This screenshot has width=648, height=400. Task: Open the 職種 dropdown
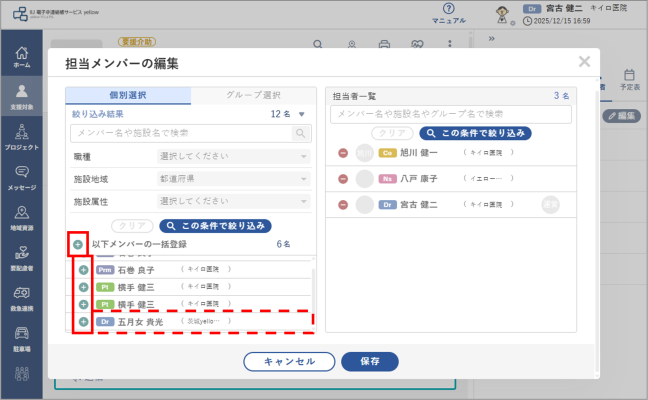tap(233, 156)
